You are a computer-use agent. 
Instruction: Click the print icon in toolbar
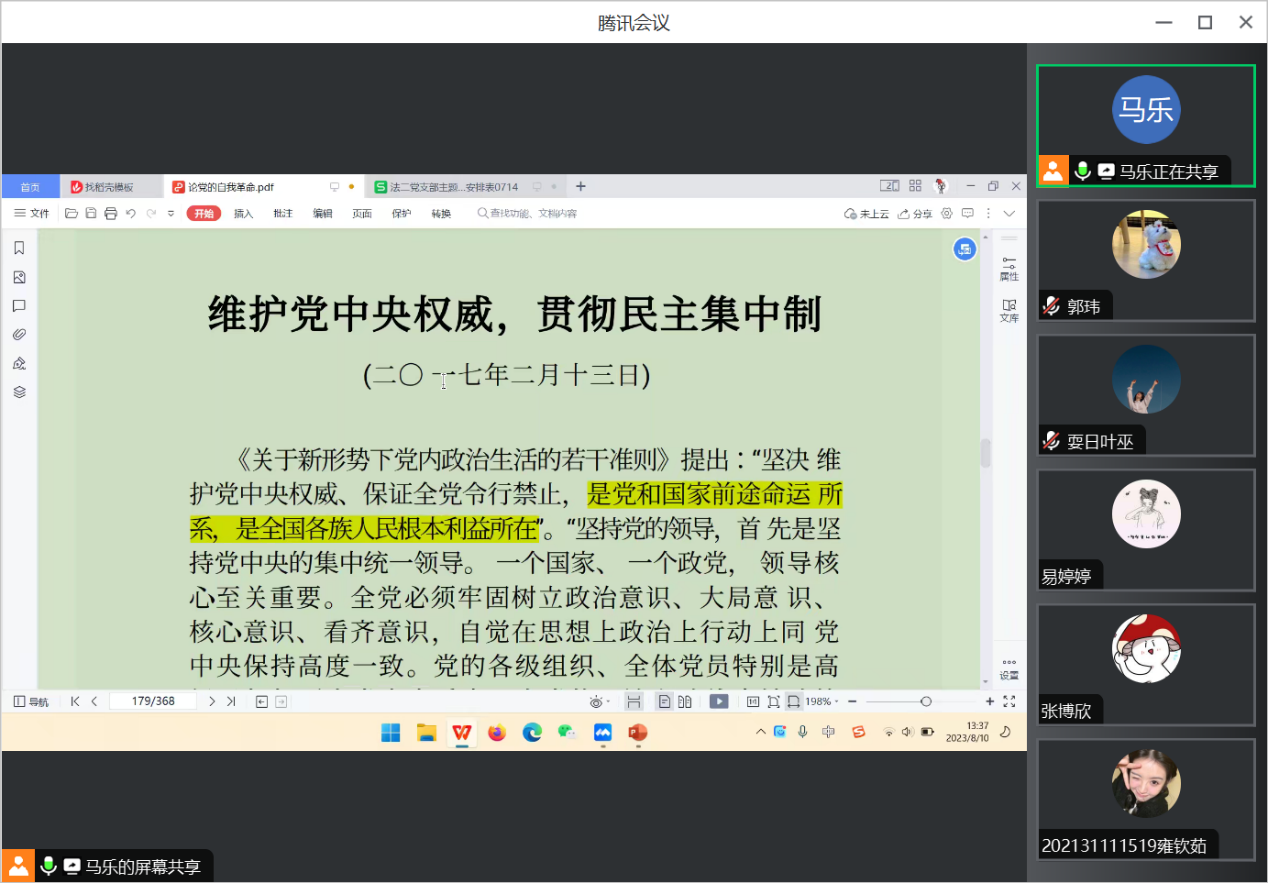[x=111, y=213]
